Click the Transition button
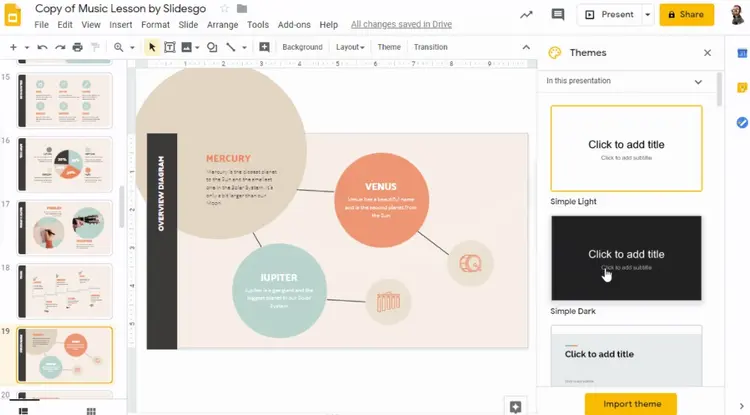This screenshot has height=415, width=750. (430, 47)
